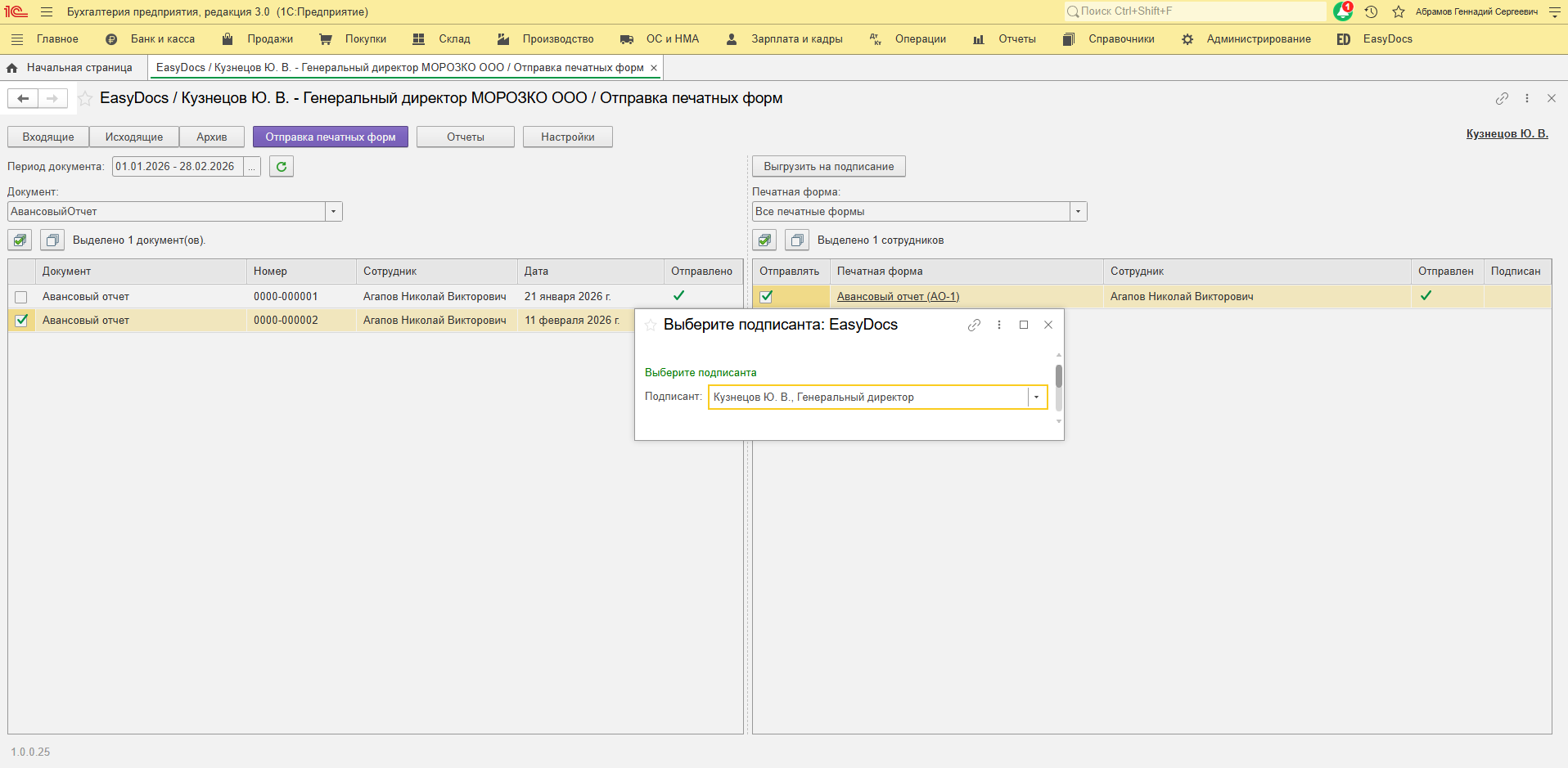Click Выгрузить на подписание button
The height and width of the screenshot is (768, 1568).
click(x=829, y=167)
